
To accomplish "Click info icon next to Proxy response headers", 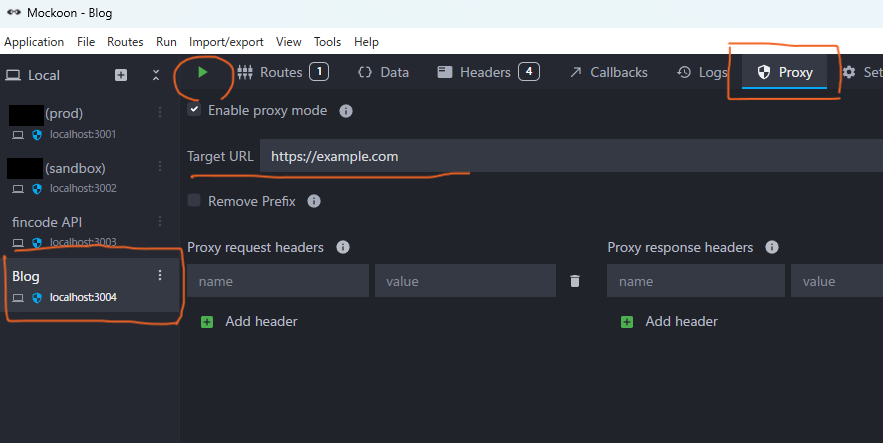I will point(771,247).
